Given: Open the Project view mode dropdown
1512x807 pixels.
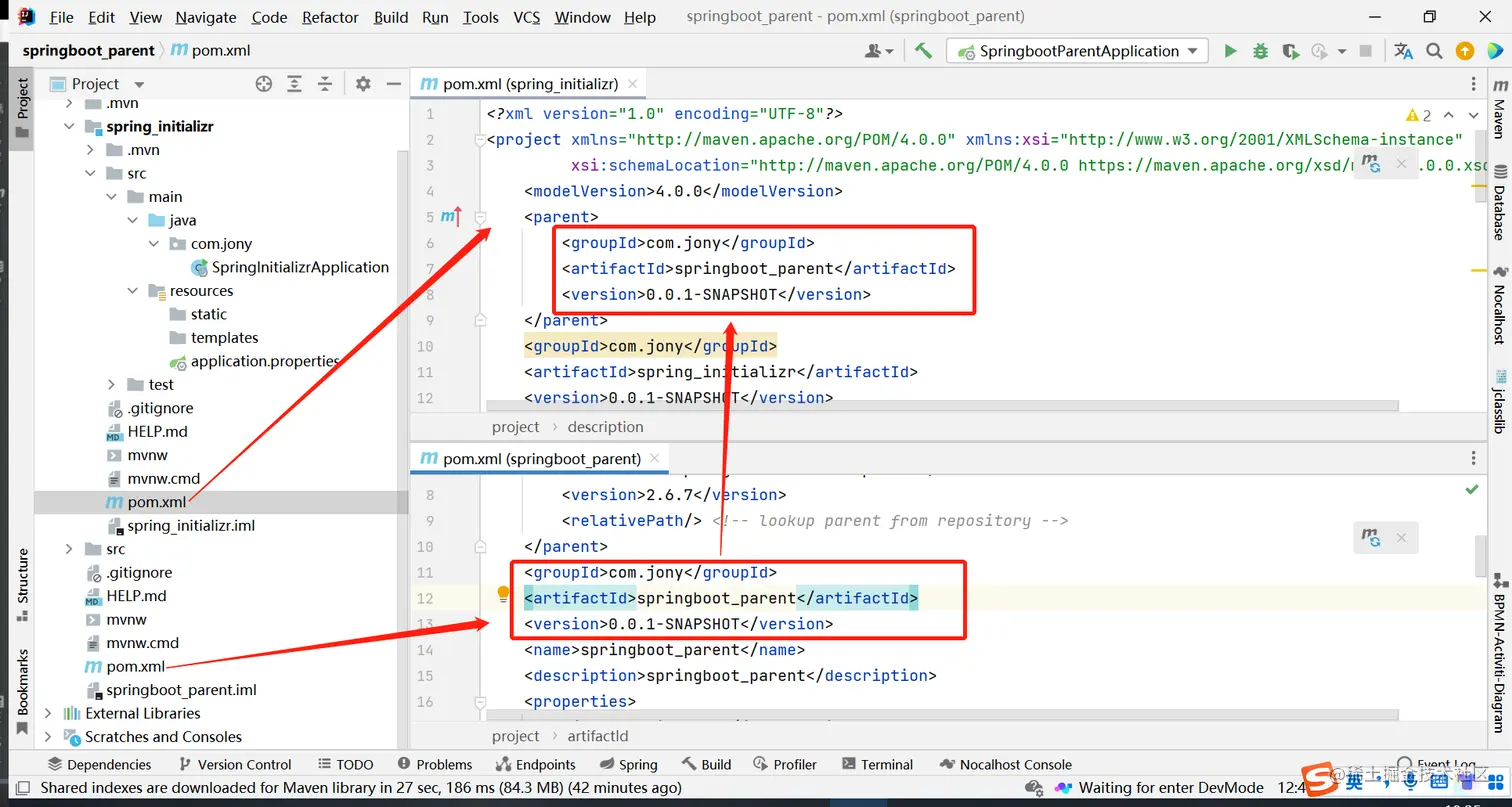Looking at the screenshot, I should (139, 85).
